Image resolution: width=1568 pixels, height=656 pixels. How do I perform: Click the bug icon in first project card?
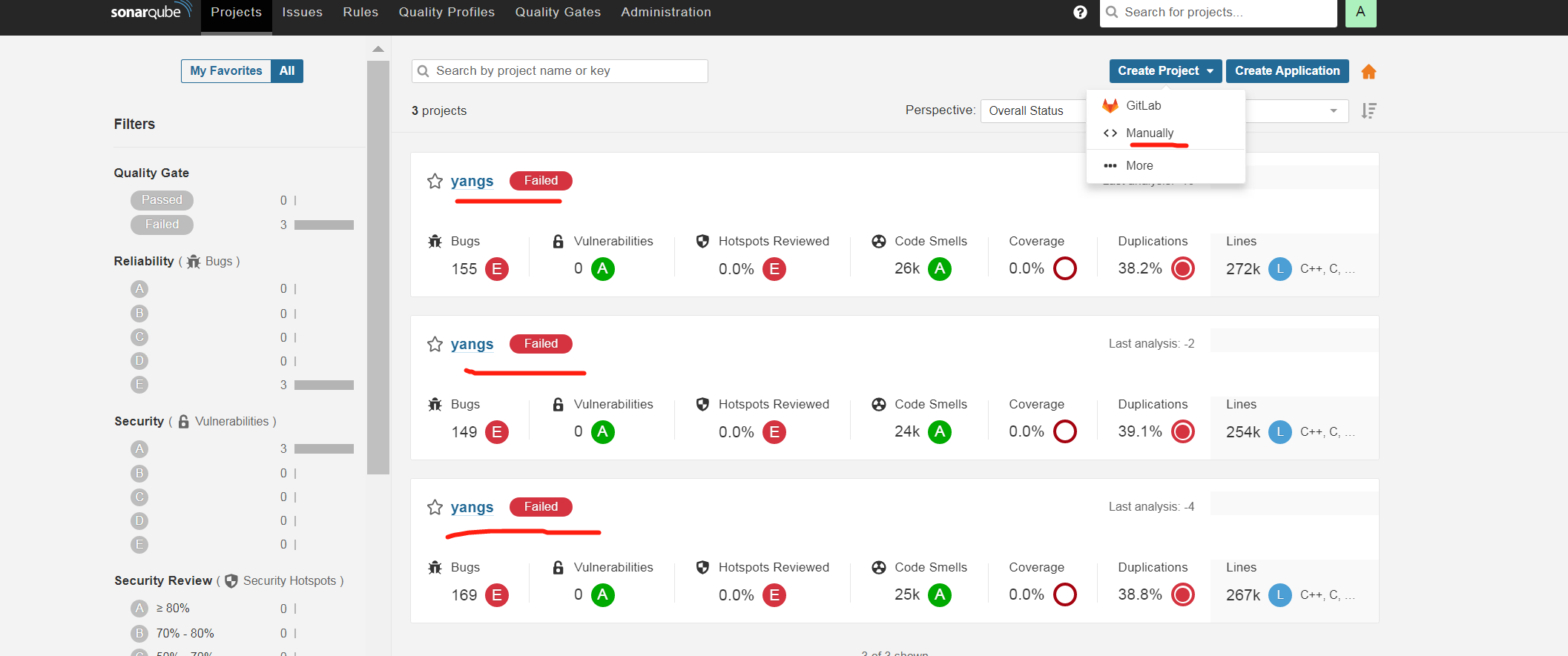click(x=435, y=241)
